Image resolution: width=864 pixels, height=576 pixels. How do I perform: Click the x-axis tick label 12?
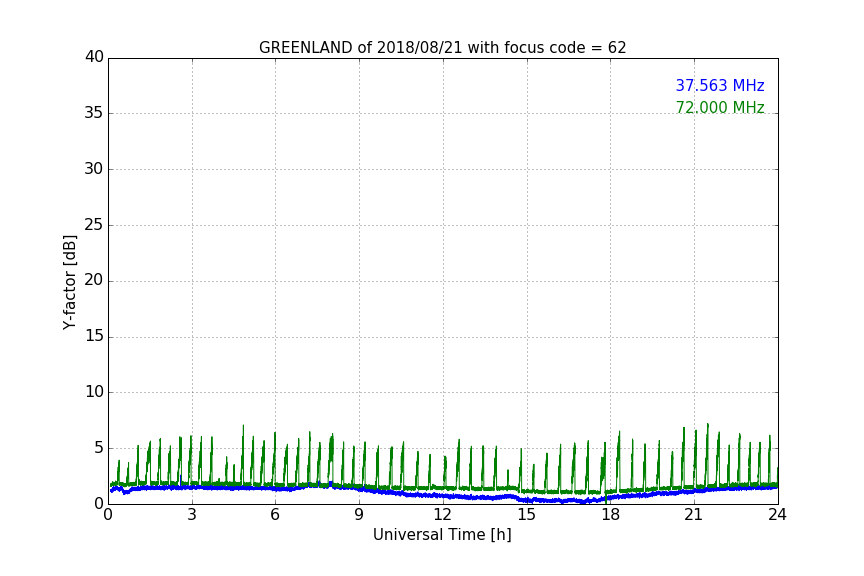(x=443, y=515)
